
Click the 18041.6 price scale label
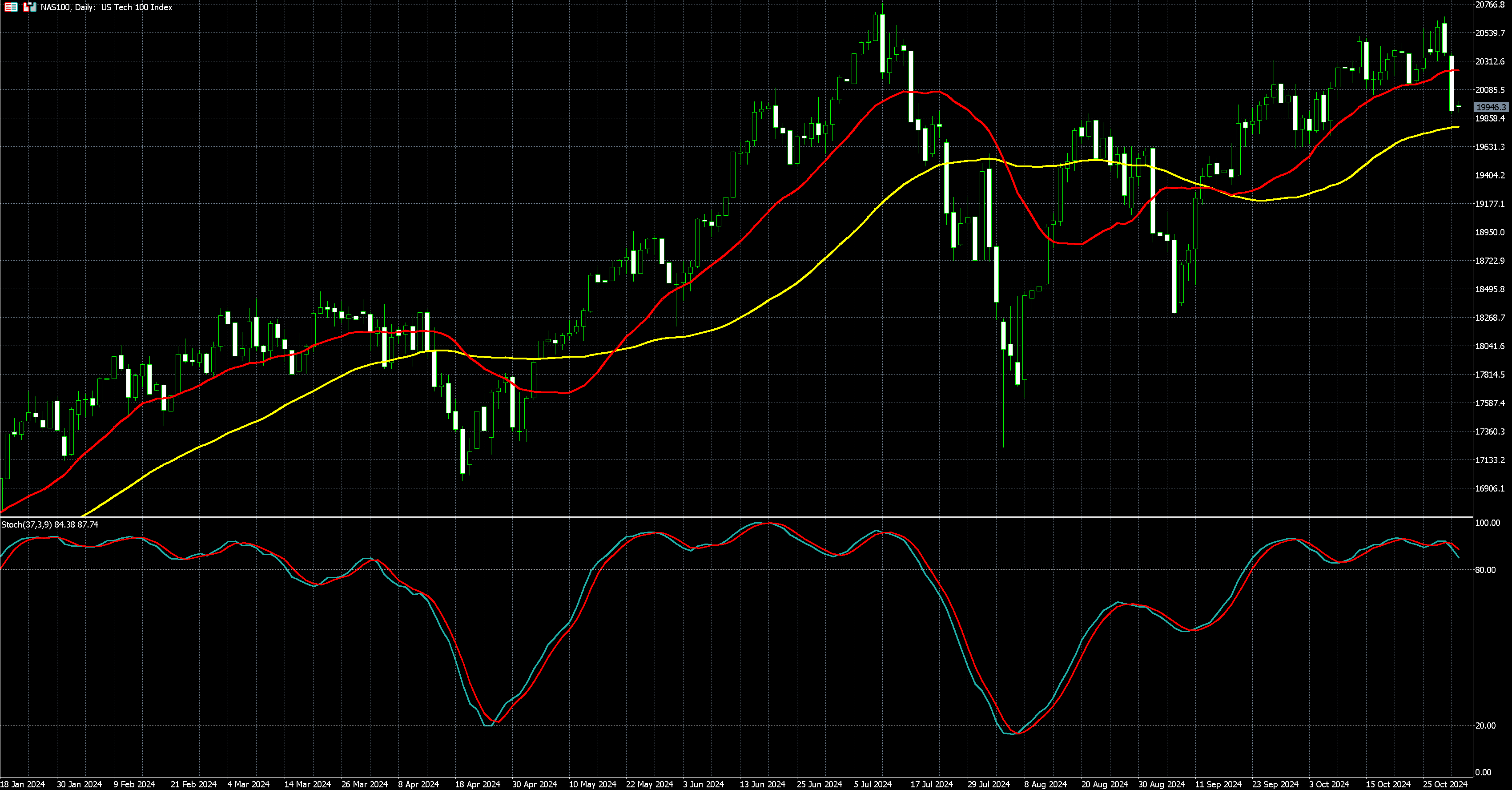(1490, 346)
